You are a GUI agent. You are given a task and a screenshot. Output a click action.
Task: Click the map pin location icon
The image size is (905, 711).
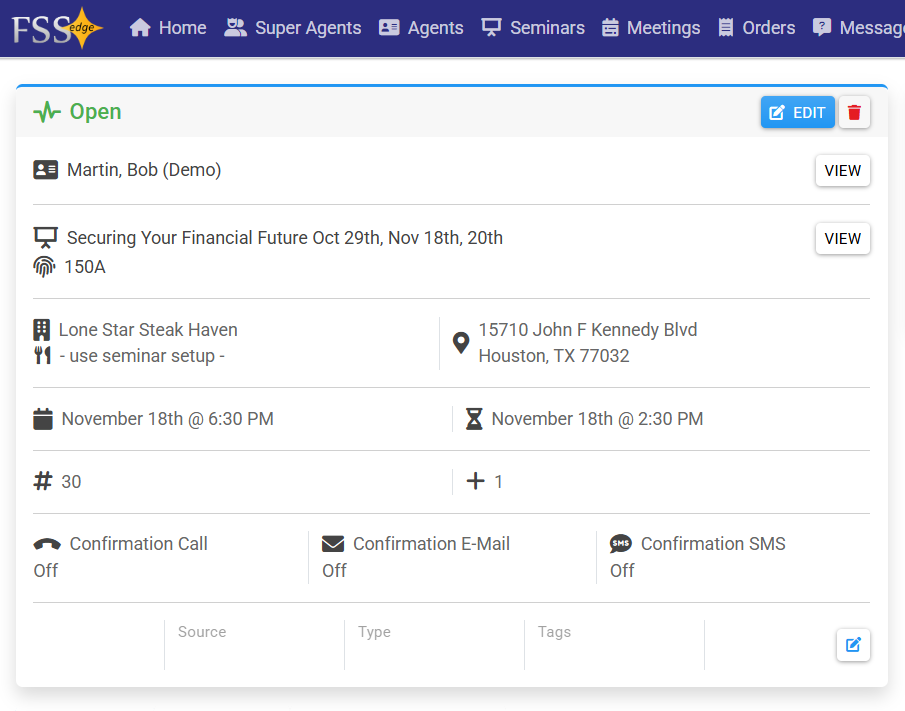tap(460, 343)
